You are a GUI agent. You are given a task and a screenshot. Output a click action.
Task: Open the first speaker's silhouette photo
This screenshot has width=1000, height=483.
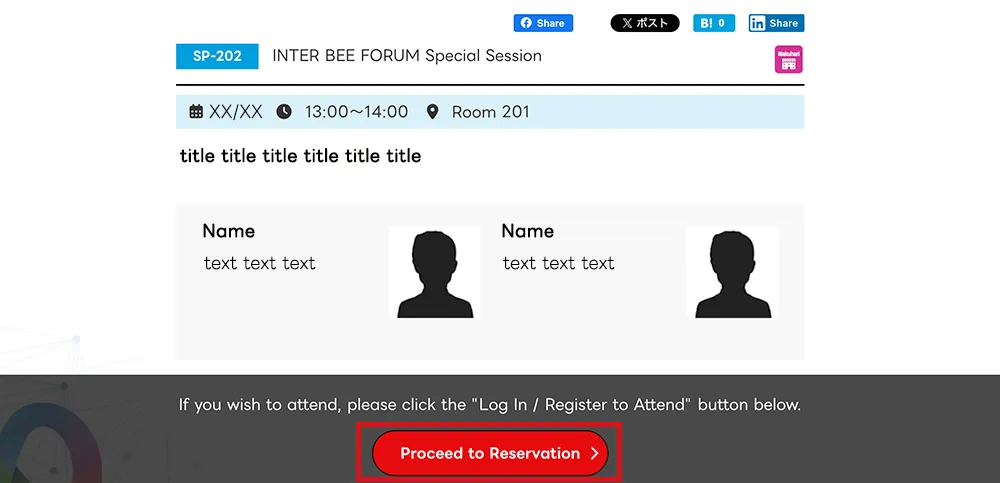click(x=434, y=273)
